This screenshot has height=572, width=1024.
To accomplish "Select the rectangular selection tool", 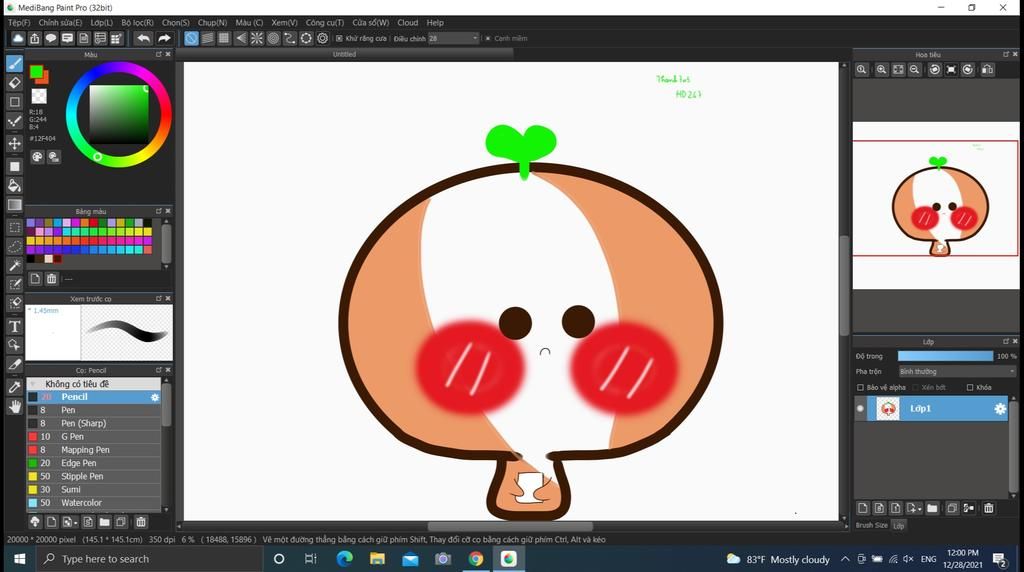I will click(14, 227).
